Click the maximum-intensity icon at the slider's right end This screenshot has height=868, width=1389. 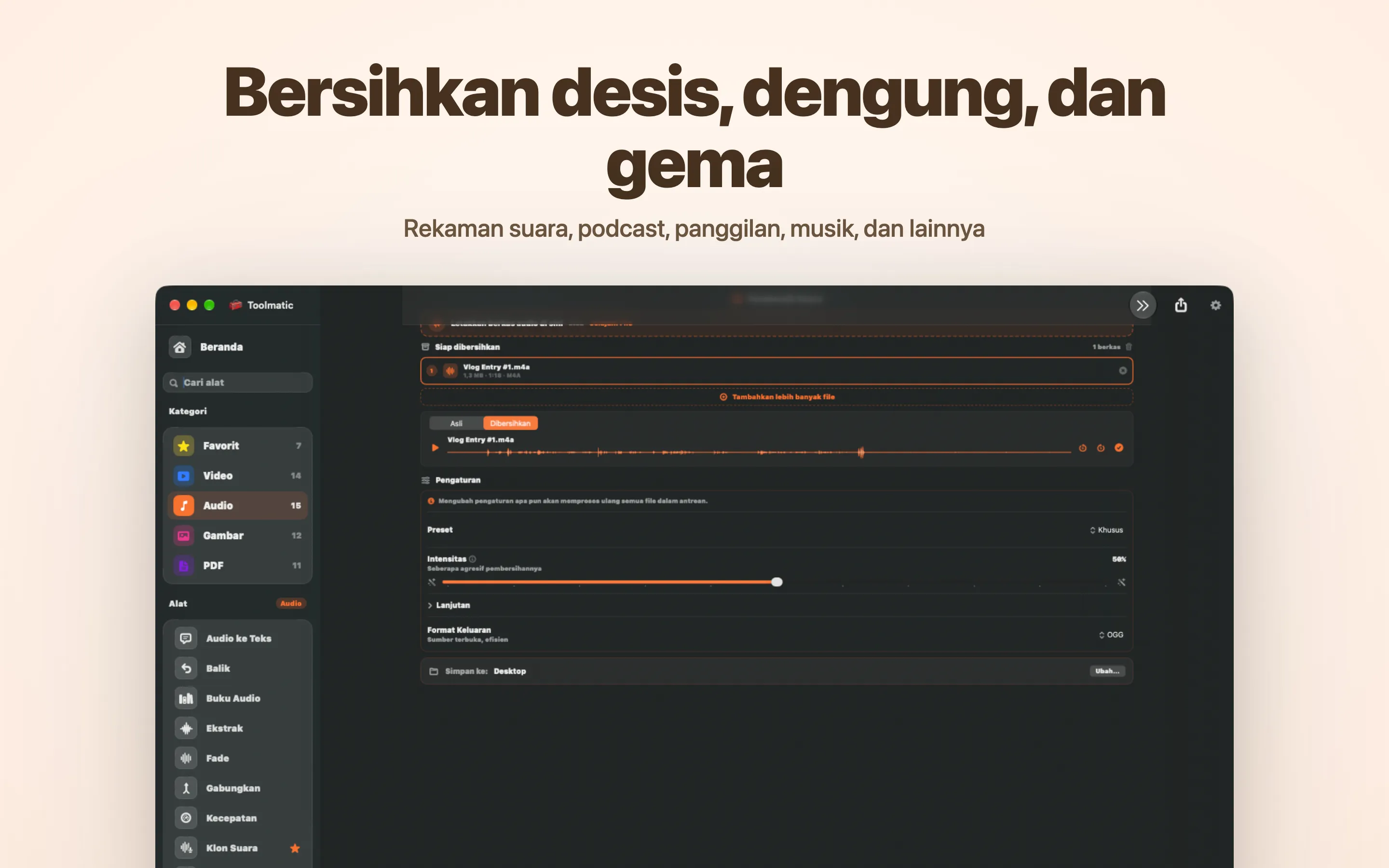click(1121, 582)
